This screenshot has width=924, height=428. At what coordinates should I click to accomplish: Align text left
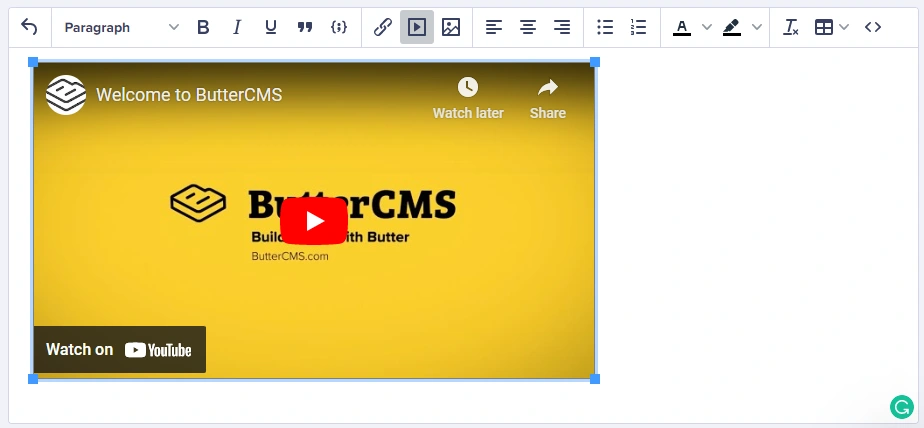[x=494, y=27]
